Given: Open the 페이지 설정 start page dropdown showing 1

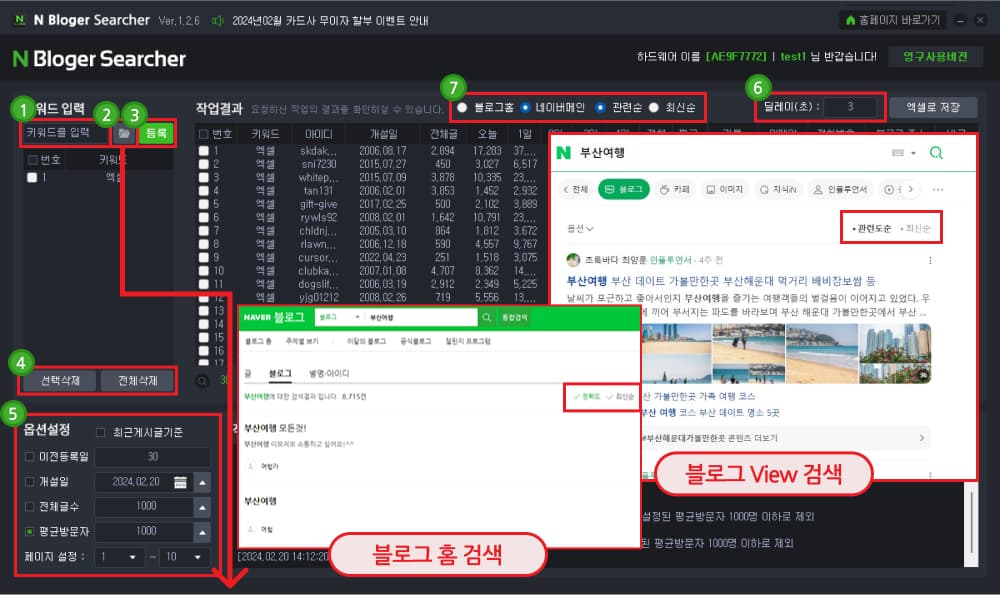Looking at the screenshot, I should 119,557.
